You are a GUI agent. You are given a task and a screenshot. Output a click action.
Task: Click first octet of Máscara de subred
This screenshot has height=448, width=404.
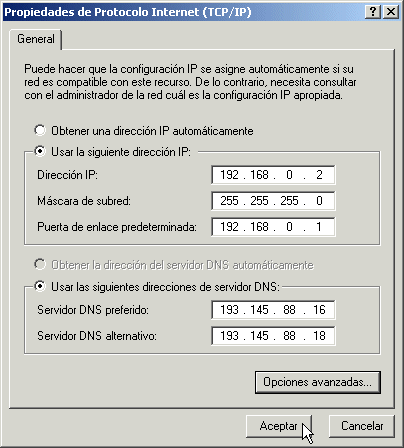(229, 201)
